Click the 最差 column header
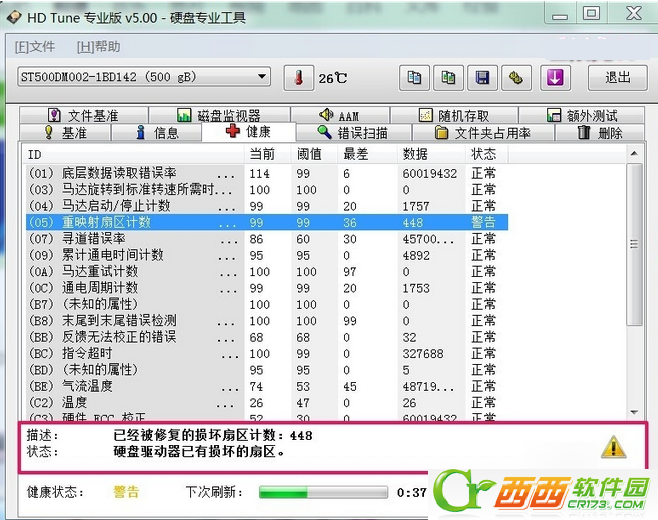The width and height of the screenshot is (658, 520). click(367, 154)
